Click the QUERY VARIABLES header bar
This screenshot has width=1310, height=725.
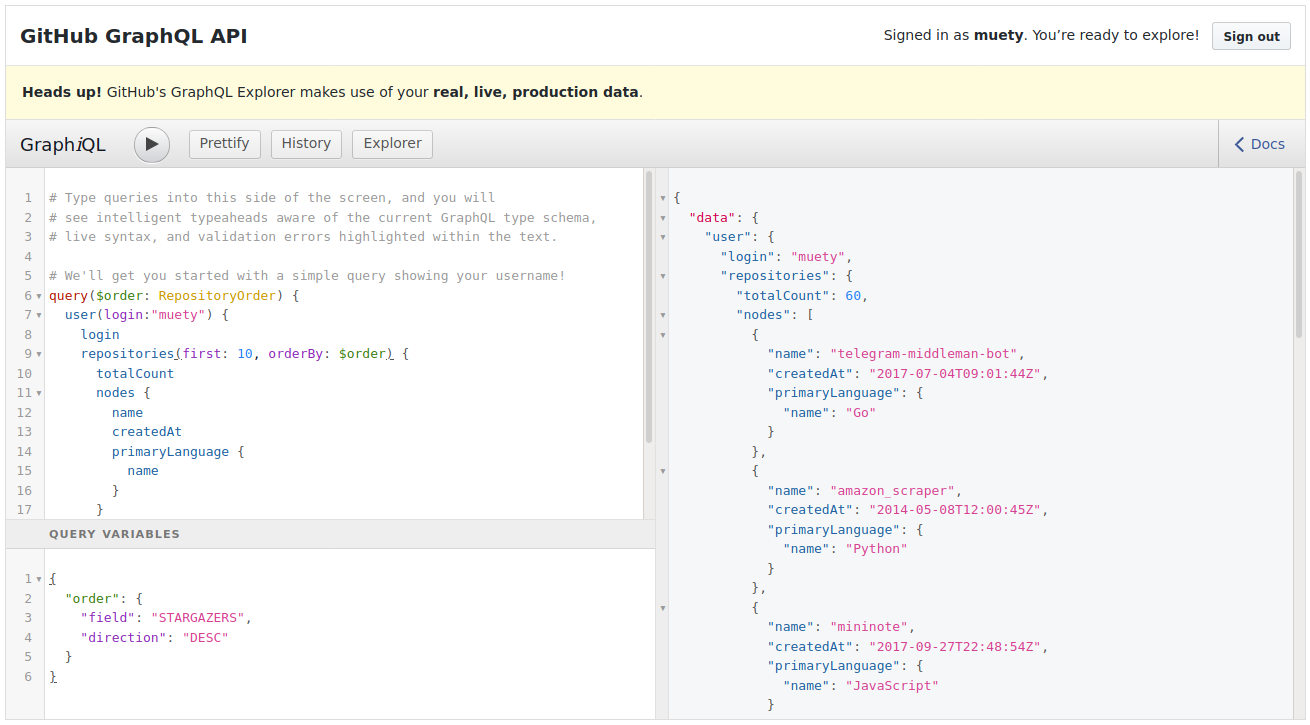[330, 534]
